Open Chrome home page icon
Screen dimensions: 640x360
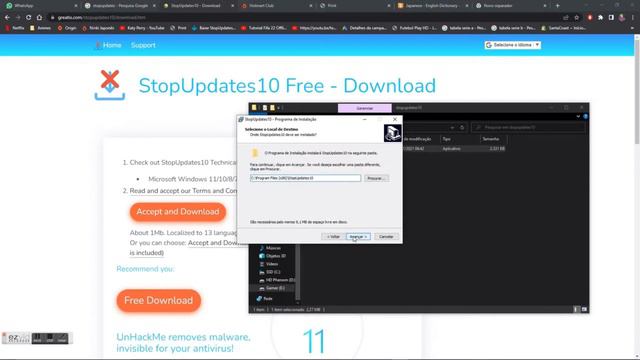(39, 18)
